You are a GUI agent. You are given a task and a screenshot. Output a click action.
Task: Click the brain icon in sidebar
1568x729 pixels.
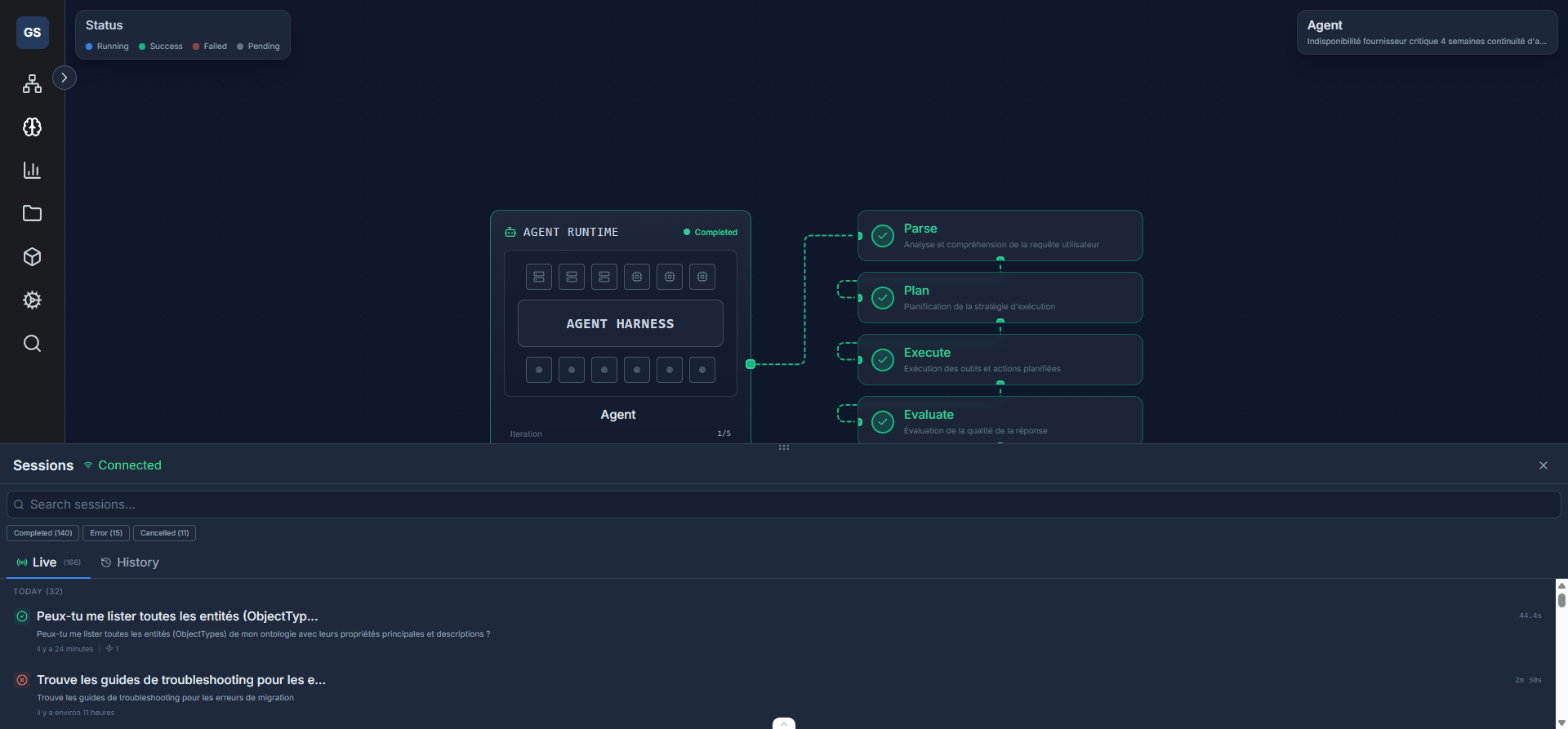point(32,127)
